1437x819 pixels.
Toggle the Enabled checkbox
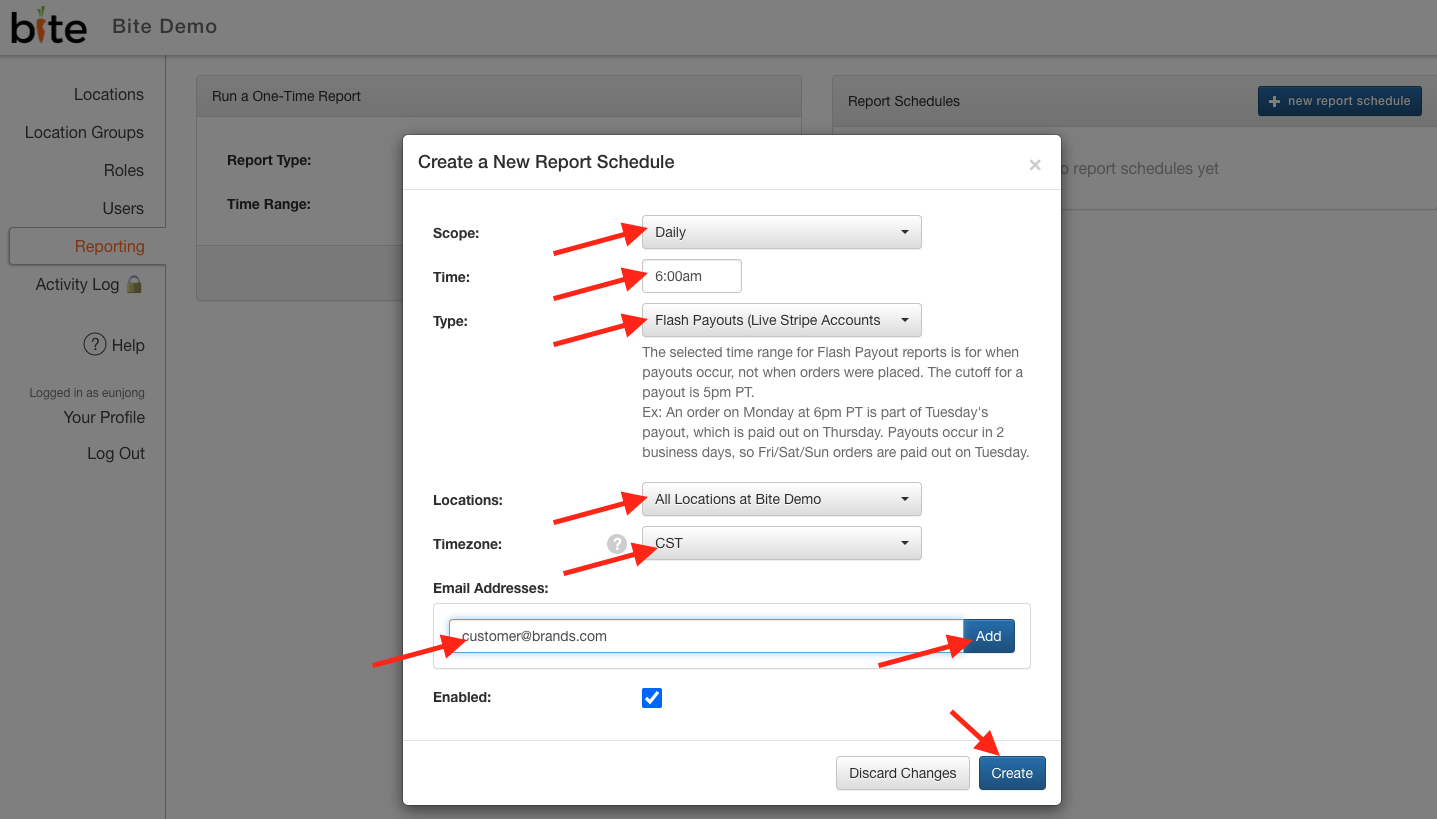click(x=652, y=697)
